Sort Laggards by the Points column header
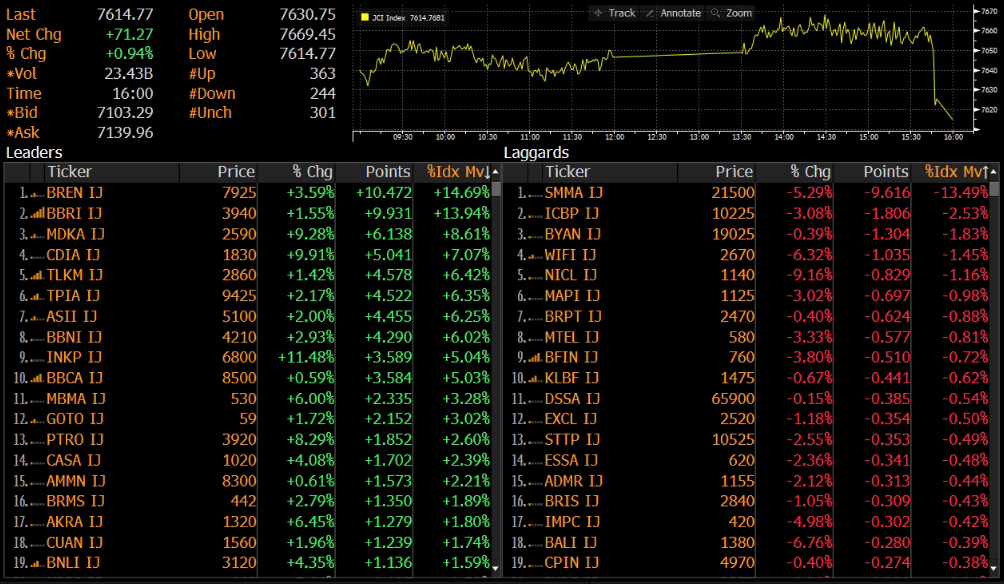 click(x=872, y=172)
